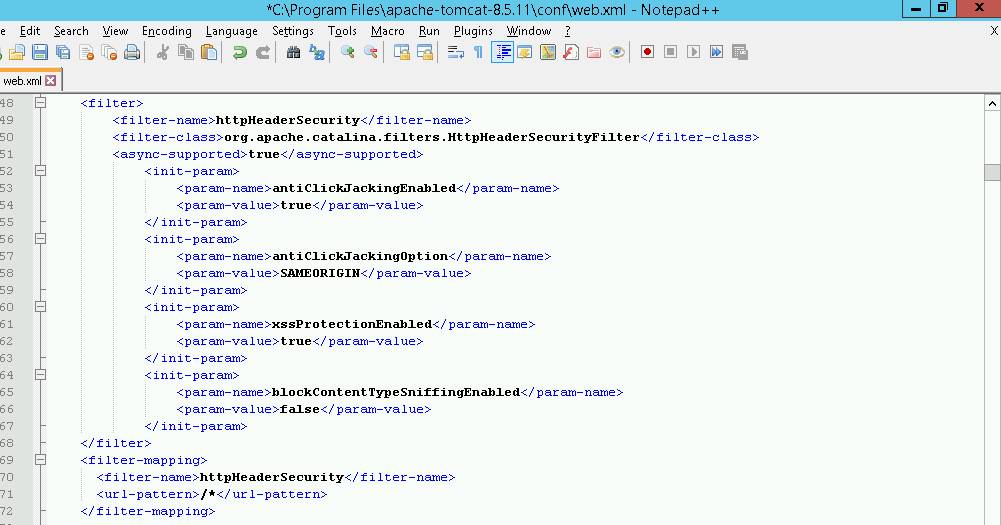Start macro recording with red dot icon
1001x525 pixels.
pyautogui.click(x=647, y=52)
